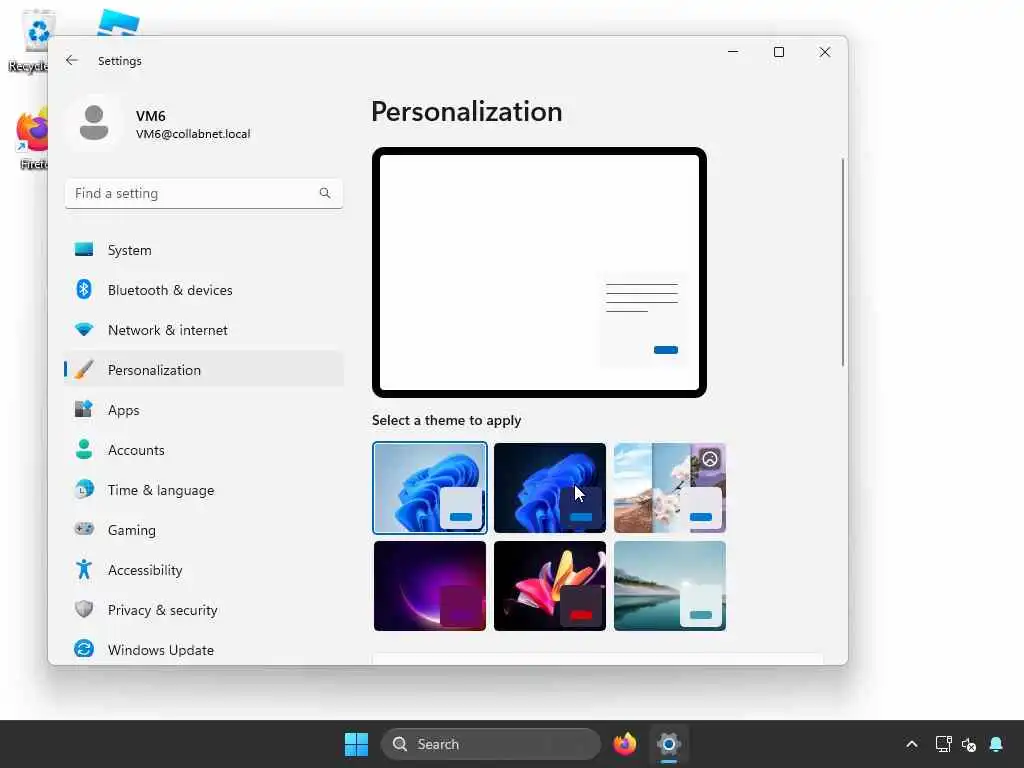Apply the purple Glow theme

pyautogui.click(x=430, y=586)
